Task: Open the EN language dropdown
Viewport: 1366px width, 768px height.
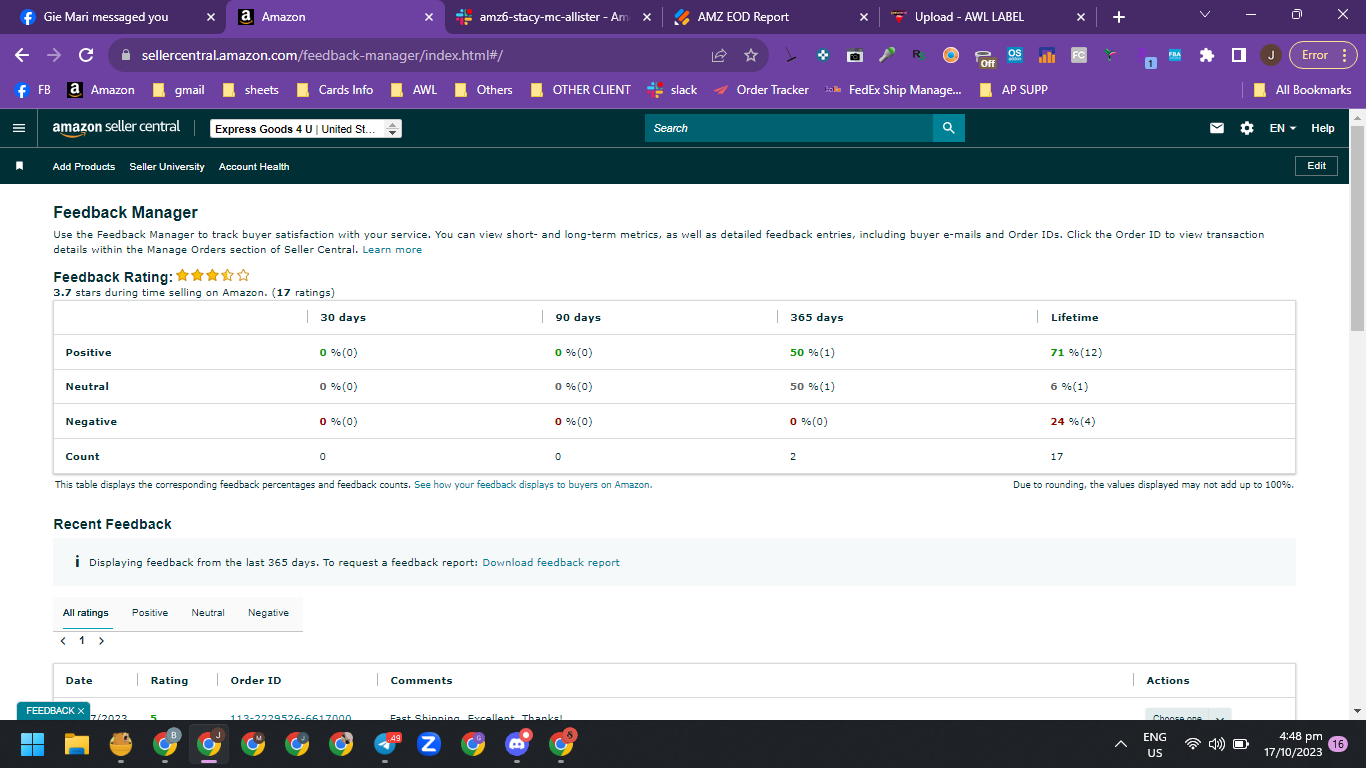Action: 1282,128
